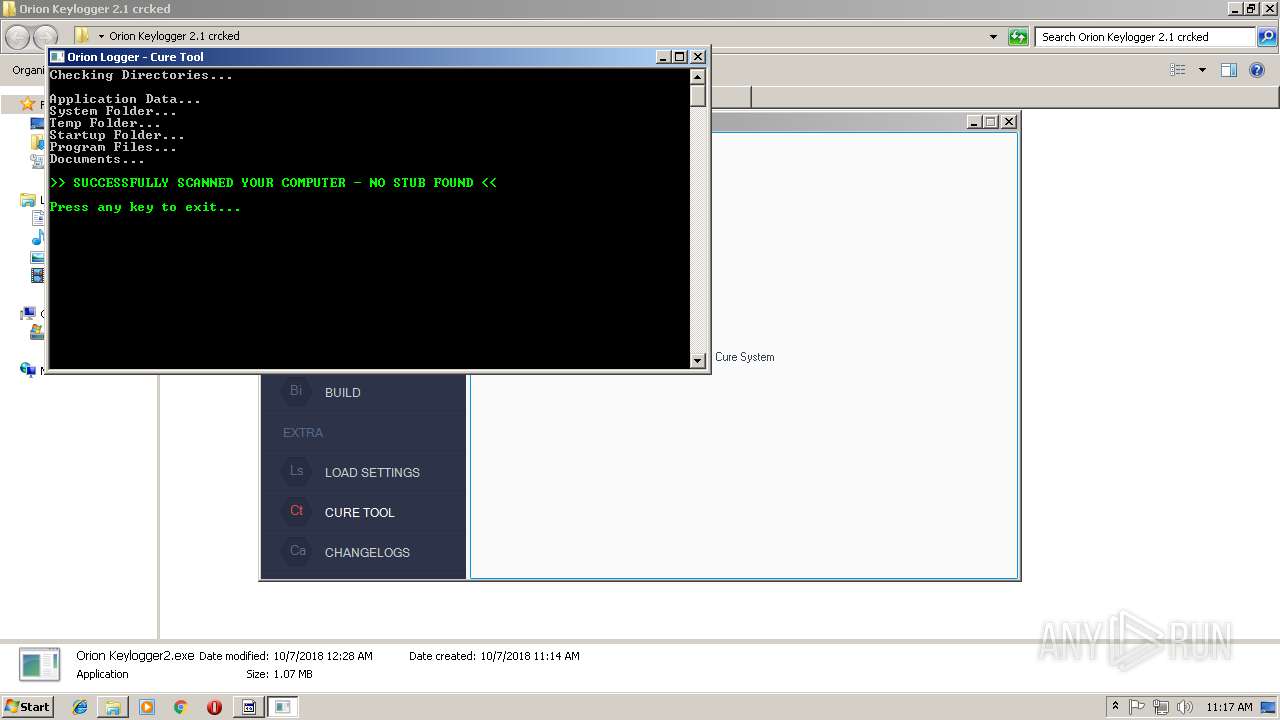Click the volume speaker tray icon
This screenshot has width=1280, height=720.
[1184, 707]
